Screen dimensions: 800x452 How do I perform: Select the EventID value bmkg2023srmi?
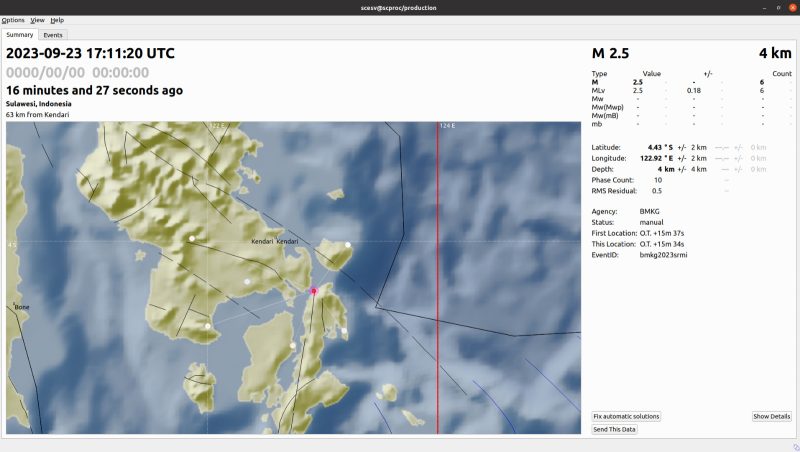tap(663, 255)
